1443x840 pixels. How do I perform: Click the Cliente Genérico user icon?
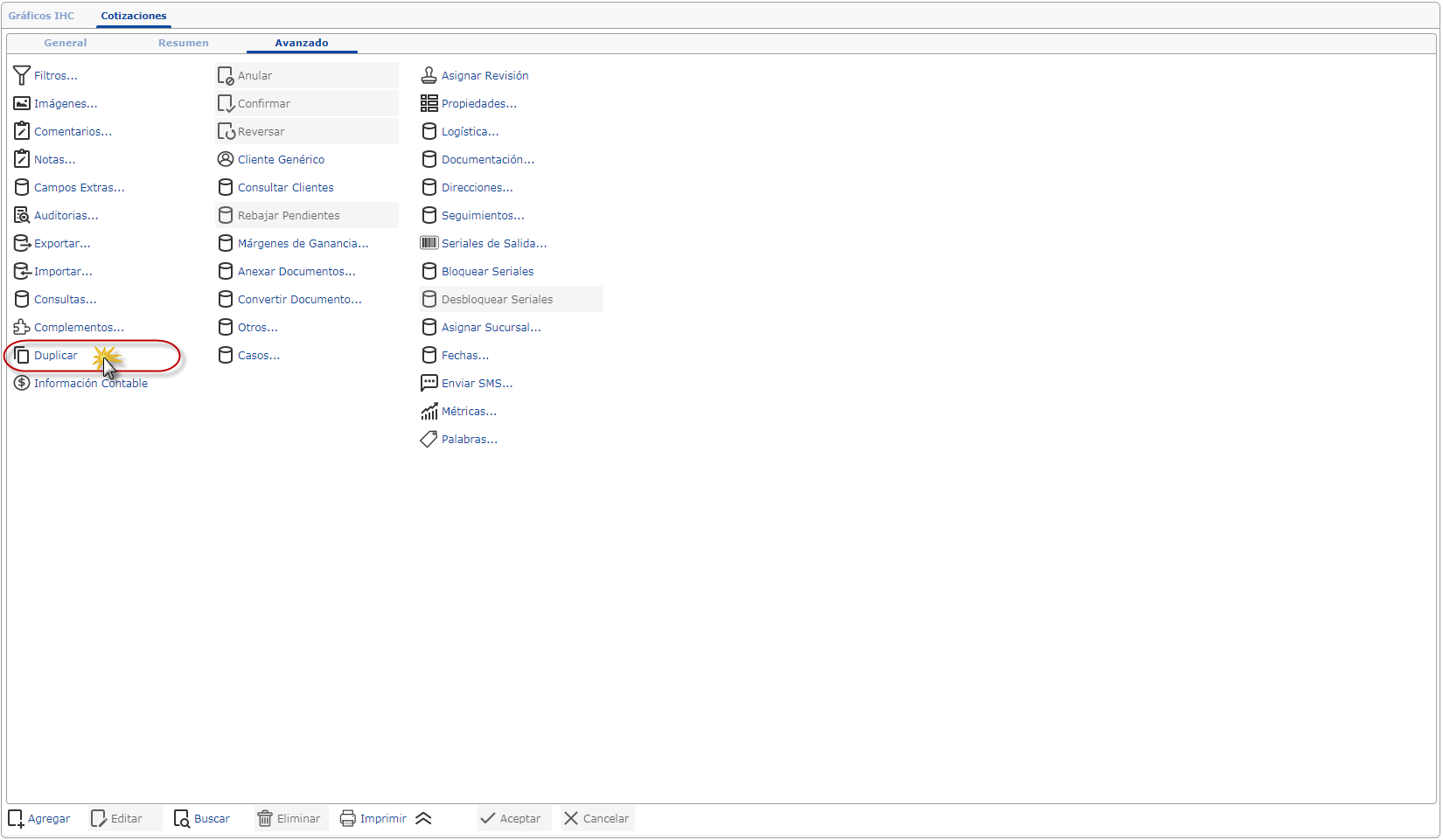[x=226, y=160]
